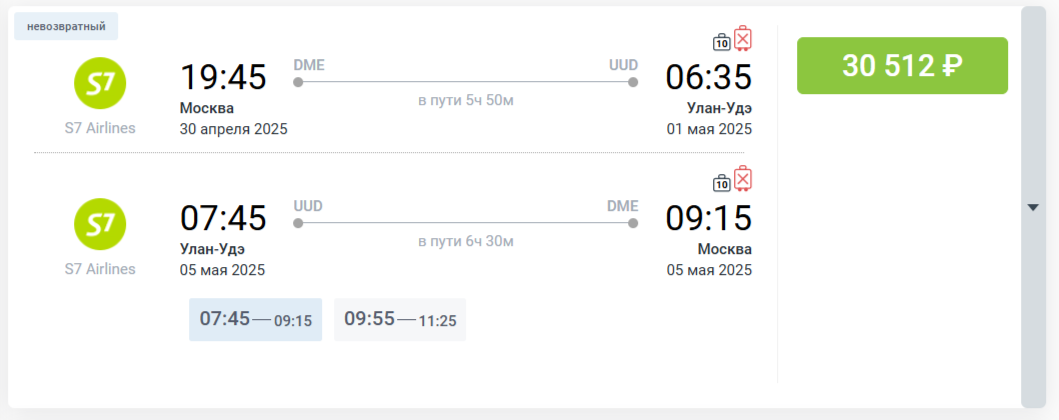Click the невозвратный fare tag
The width and height of the screenshot is (1059, 420).
click(x=66, y=27)
